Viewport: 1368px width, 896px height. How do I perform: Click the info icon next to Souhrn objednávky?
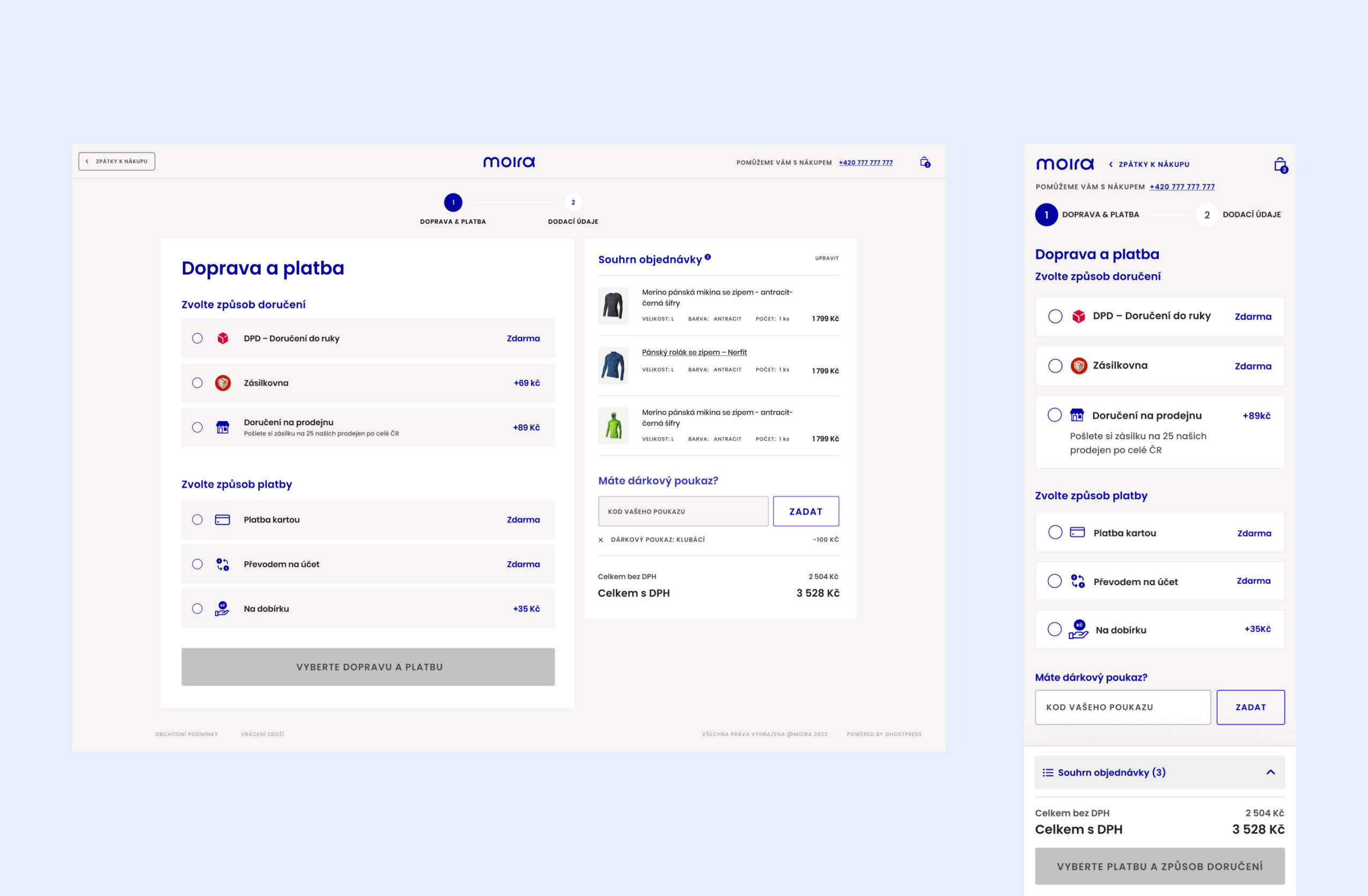[708, 257]
